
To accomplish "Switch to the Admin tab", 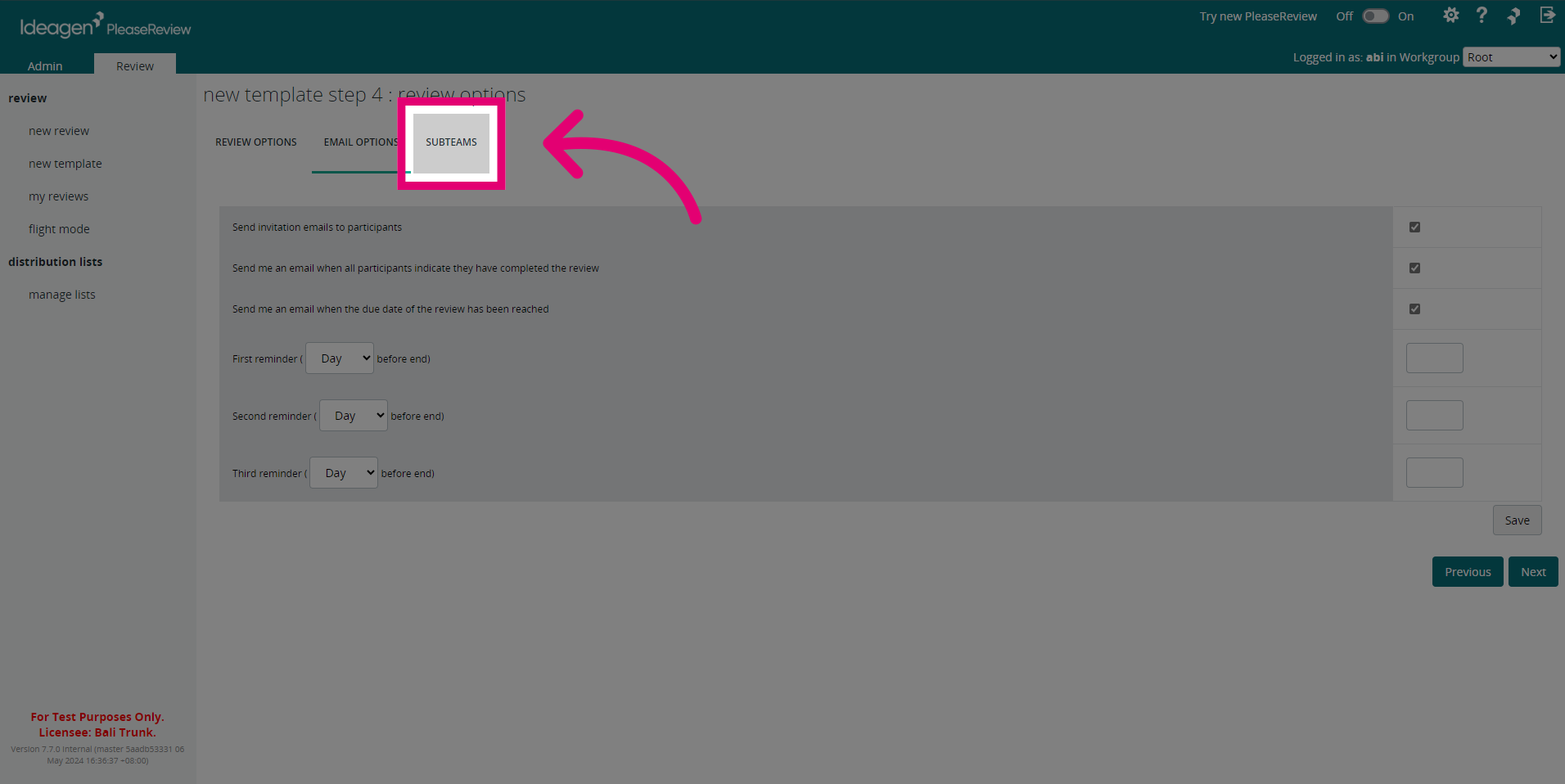I will point(45,65).
